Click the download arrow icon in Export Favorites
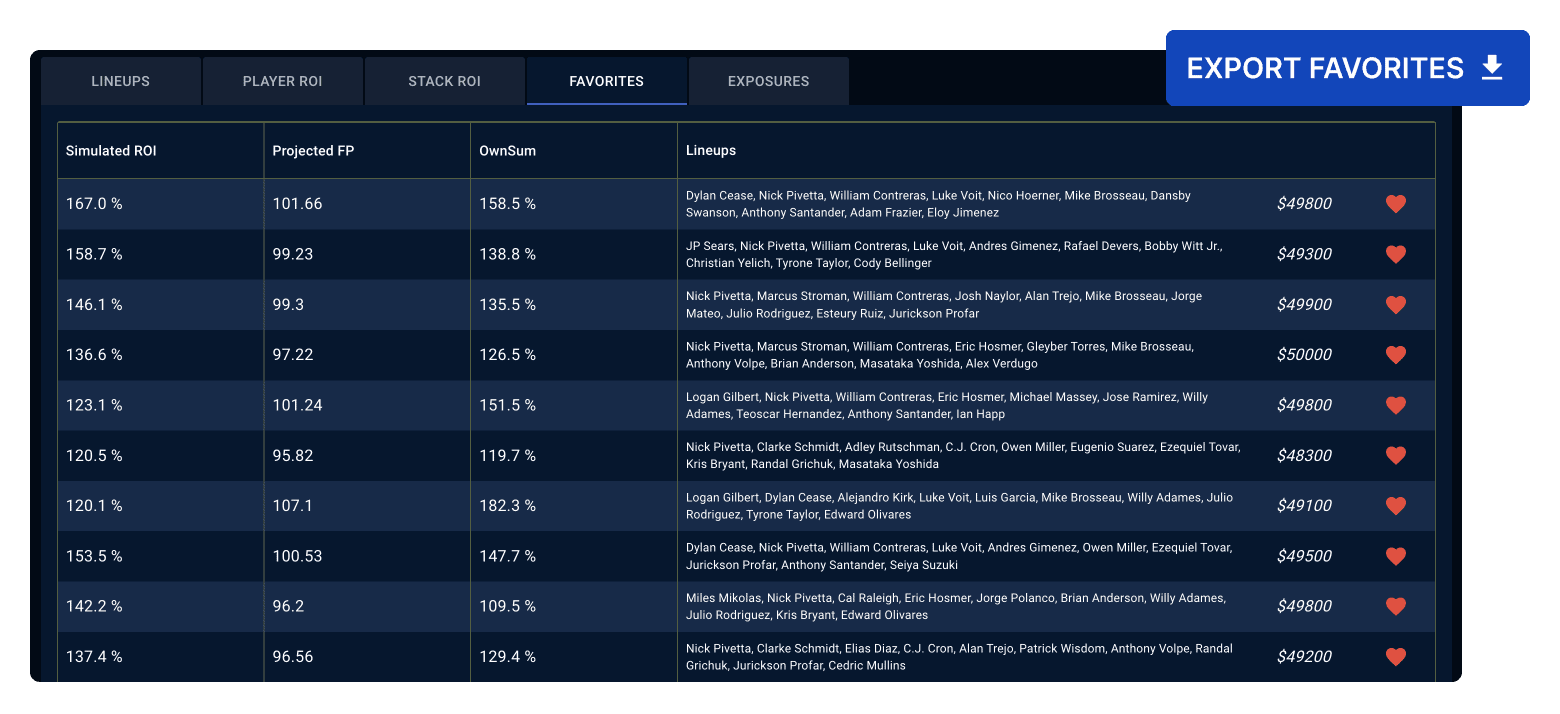1560x714 pixels. point(1492,68)
